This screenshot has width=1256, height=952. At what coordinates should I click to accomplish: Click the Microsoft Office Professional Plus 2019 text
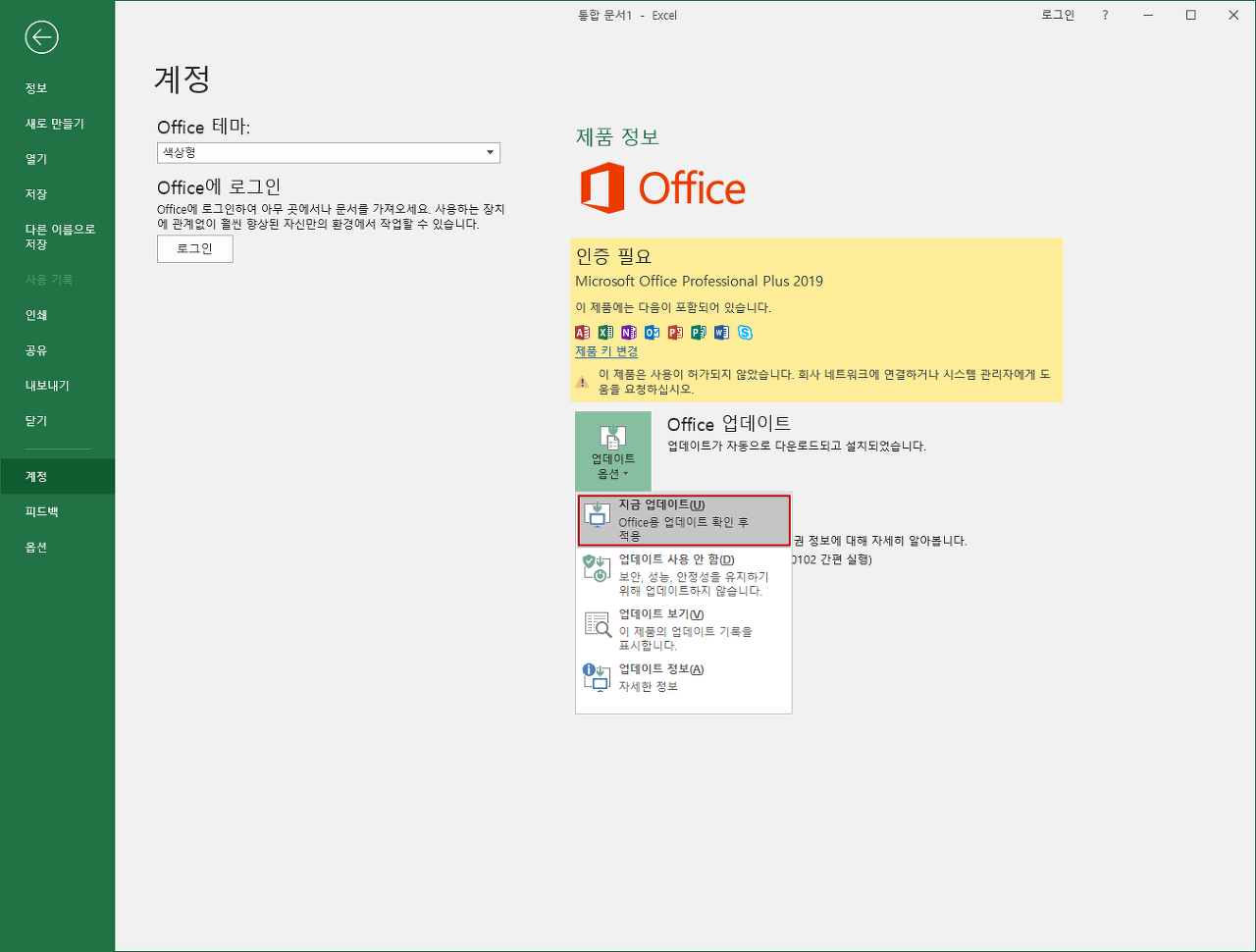point(699,282)
